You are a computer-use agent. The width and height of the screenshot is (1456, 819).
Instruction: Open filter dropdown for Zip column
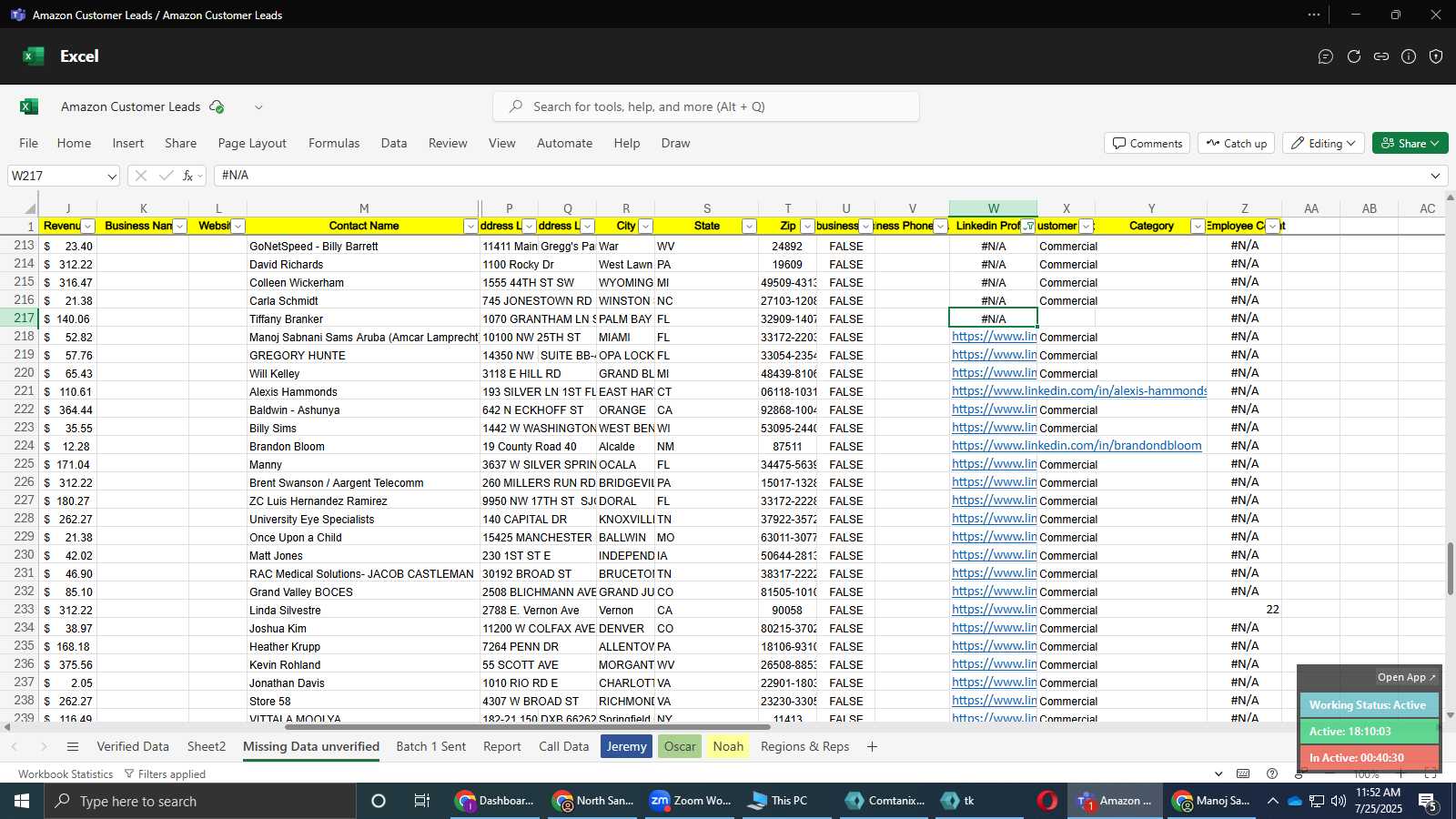(807, 227)
